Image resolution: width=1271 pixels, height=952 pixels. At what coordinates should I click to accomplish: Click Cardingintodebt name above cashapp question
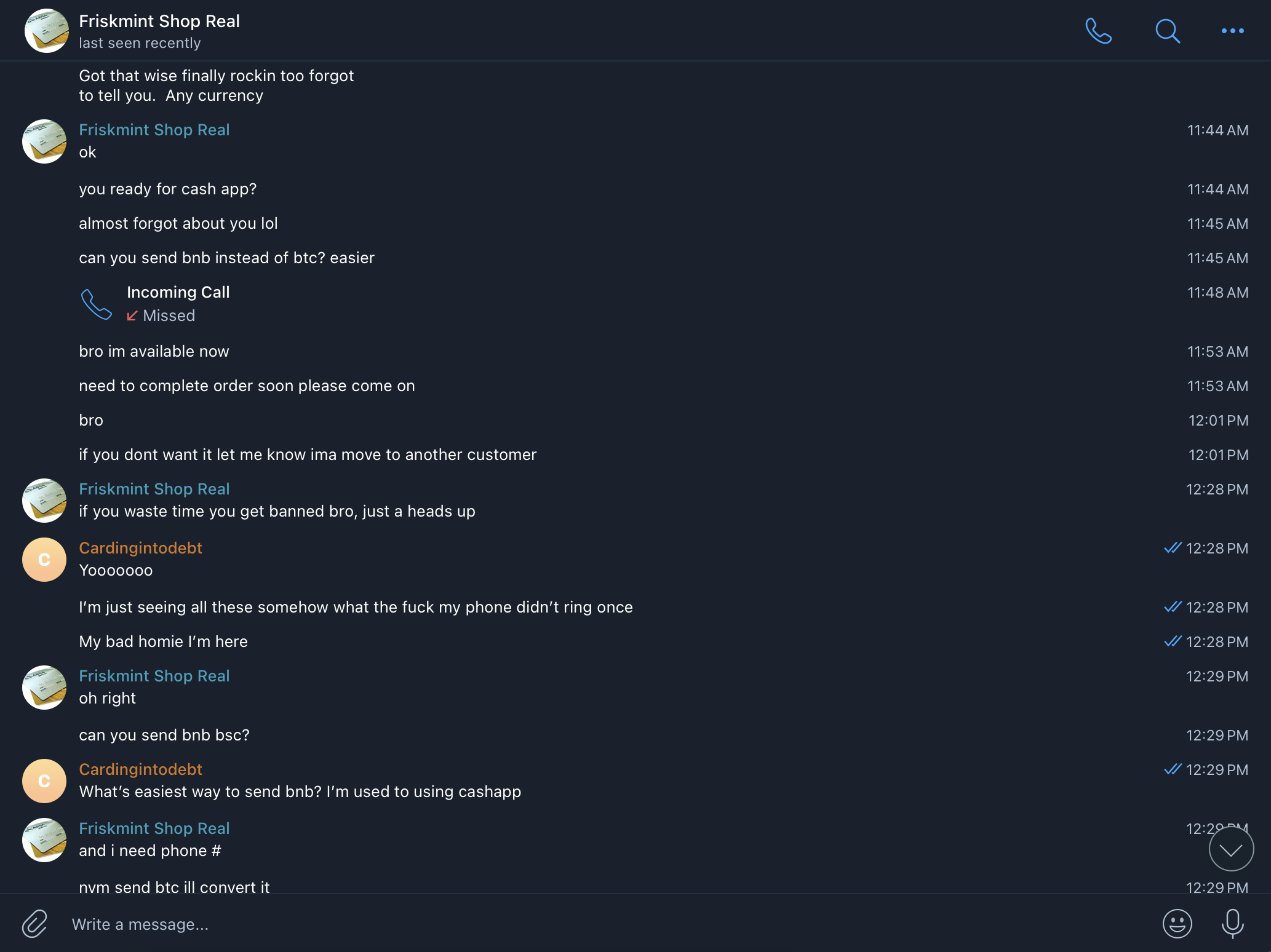pyautogui.click(x=140, y=769)
